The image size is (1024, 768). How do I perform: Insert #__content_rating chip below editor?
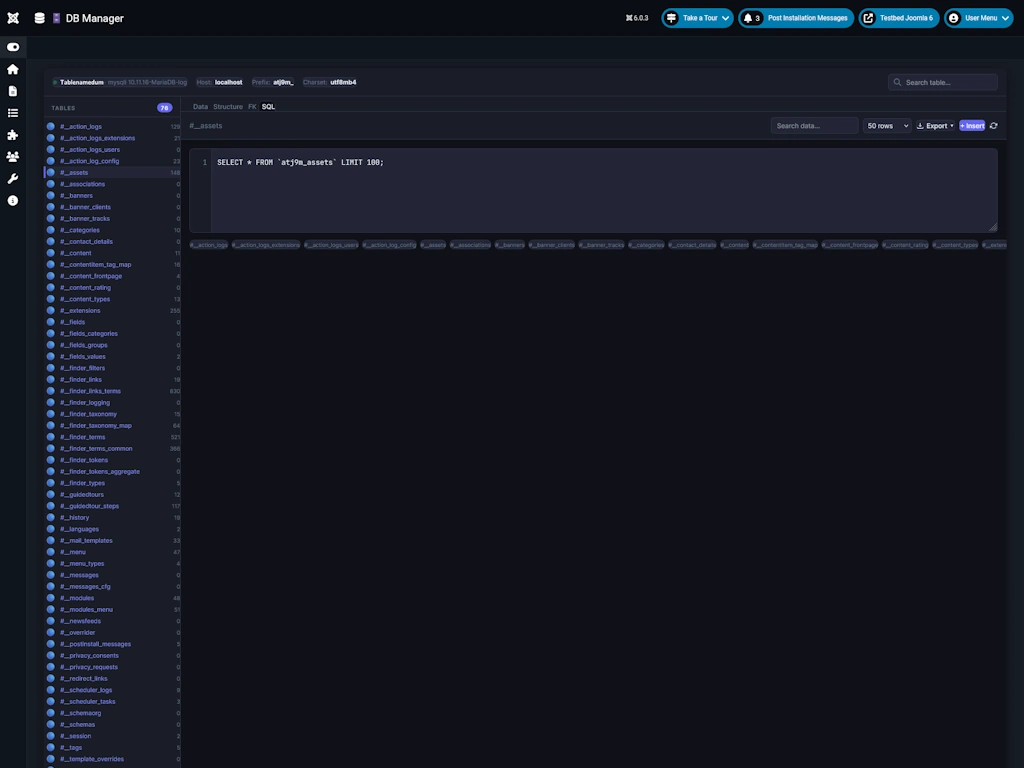(x=905, y=245)
